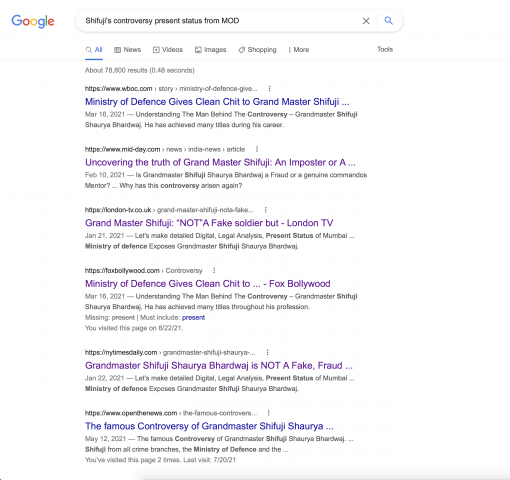
Task: Switch to the Shopping tab
Action: (x=257, y=50)
